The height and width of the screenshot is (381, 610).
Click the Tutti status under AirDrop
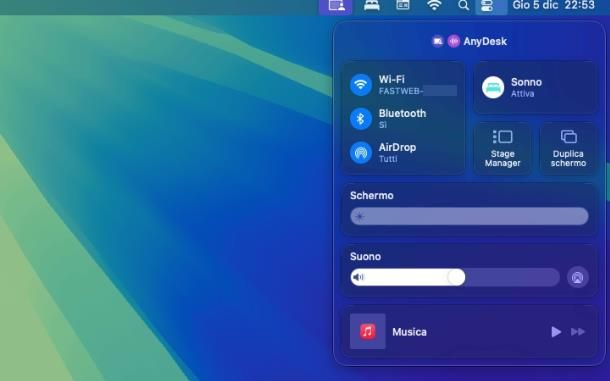coord(388,159)
